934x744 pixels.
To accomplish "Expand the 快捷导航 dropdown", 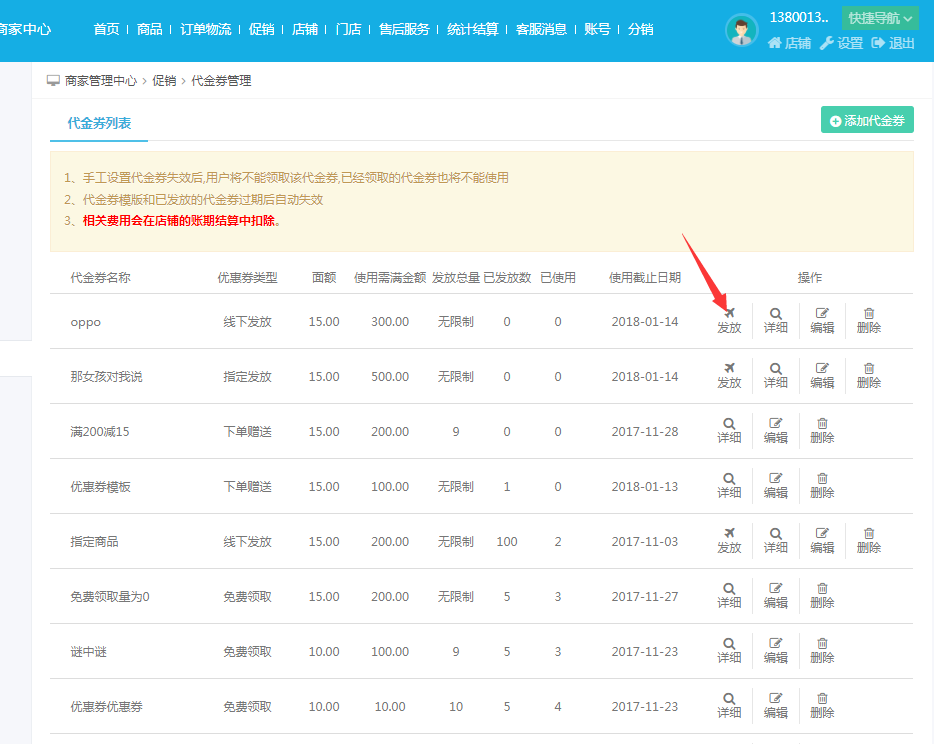I will [879, 18].
